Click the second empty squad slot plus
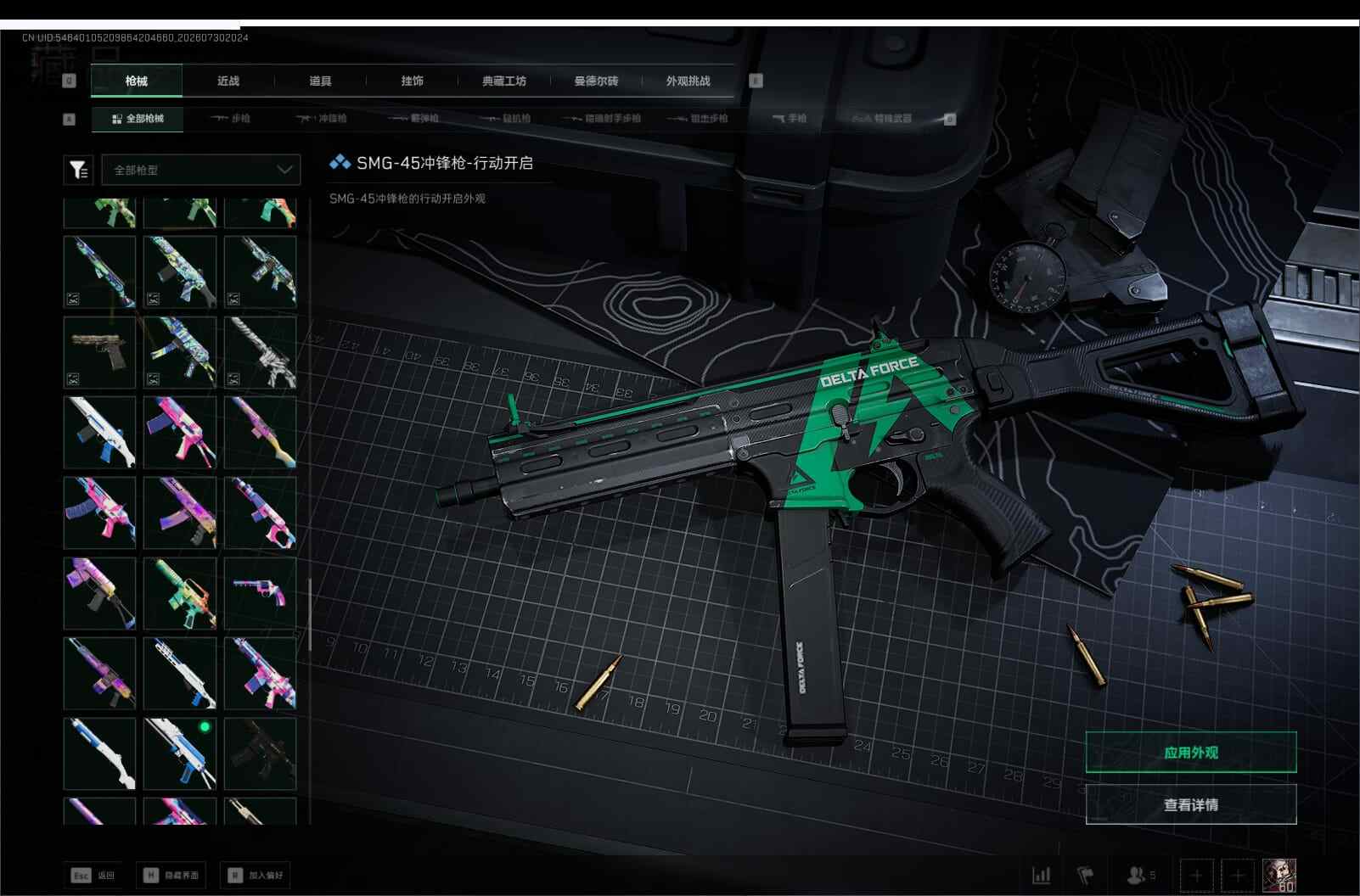Image resolution: width=1360 pixels, height=896 pixels. [1238, 875]
